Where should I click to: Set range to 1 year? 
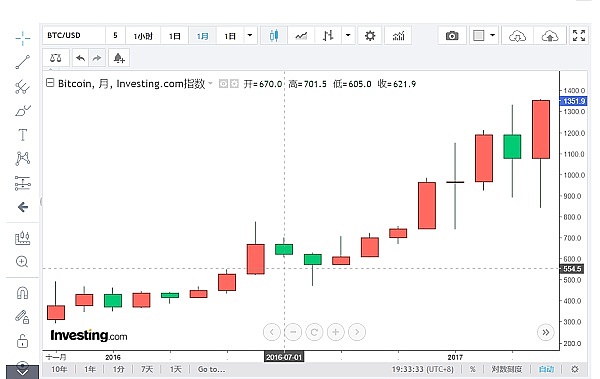pos(90,369)
